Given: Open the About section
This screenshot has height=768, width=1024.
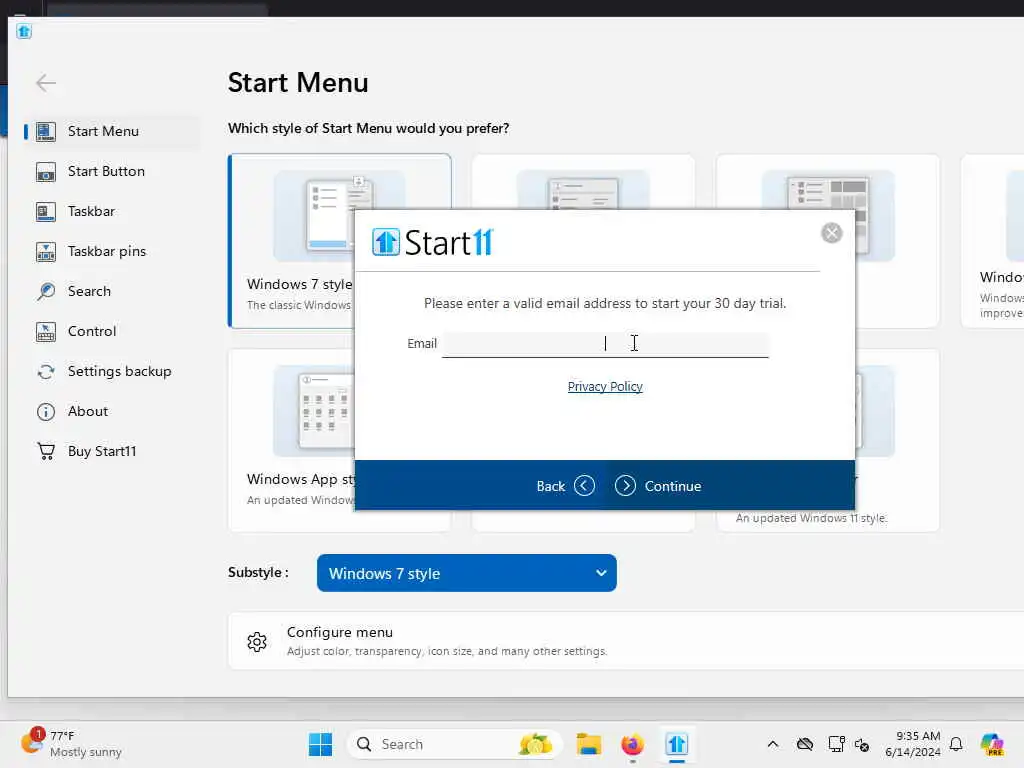Looking at the screenshot, I should 111,411.
